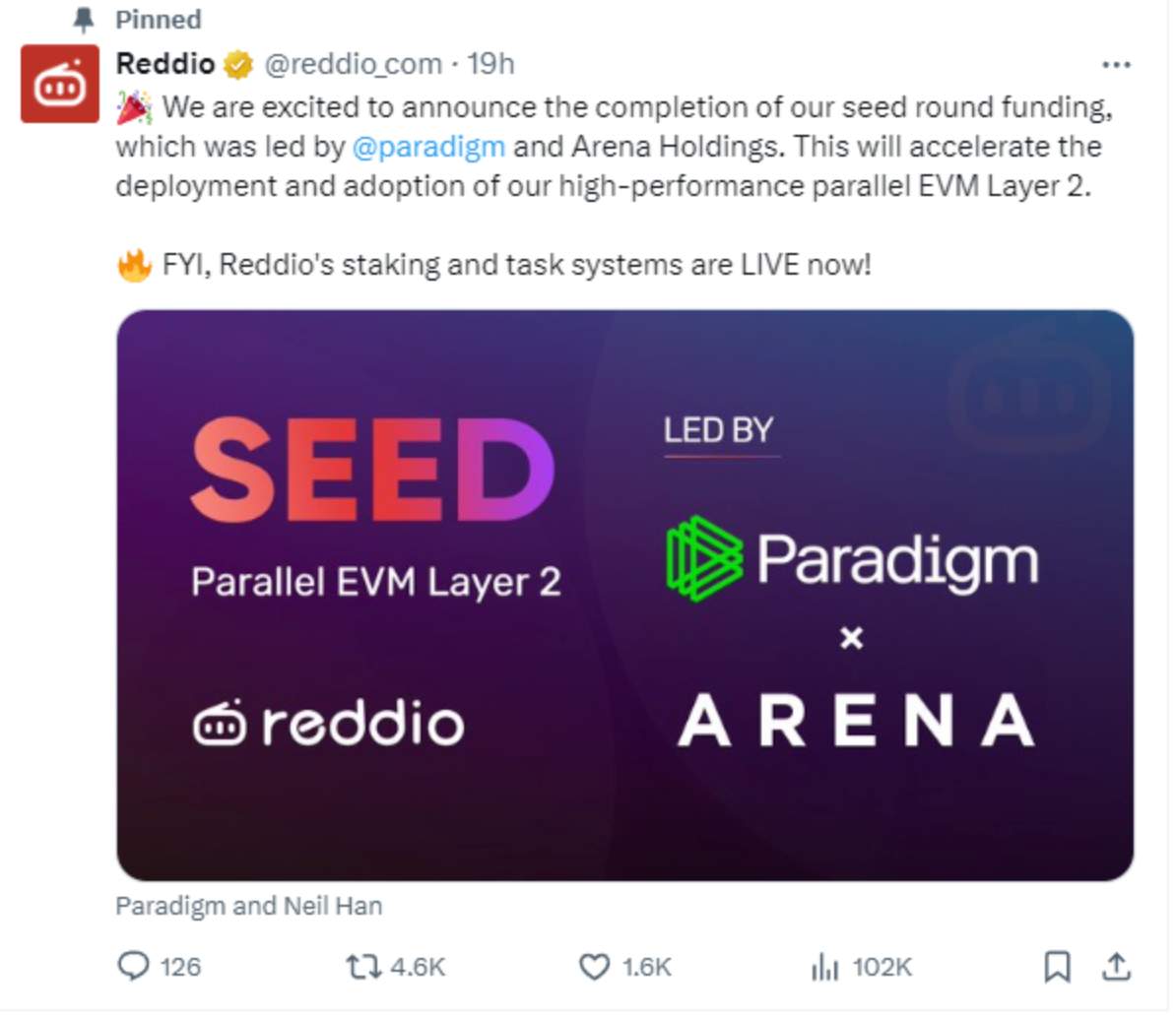Open the @paradigm mention link
Viewport: 1176px width, 1018px height.
tap(430, 146)
